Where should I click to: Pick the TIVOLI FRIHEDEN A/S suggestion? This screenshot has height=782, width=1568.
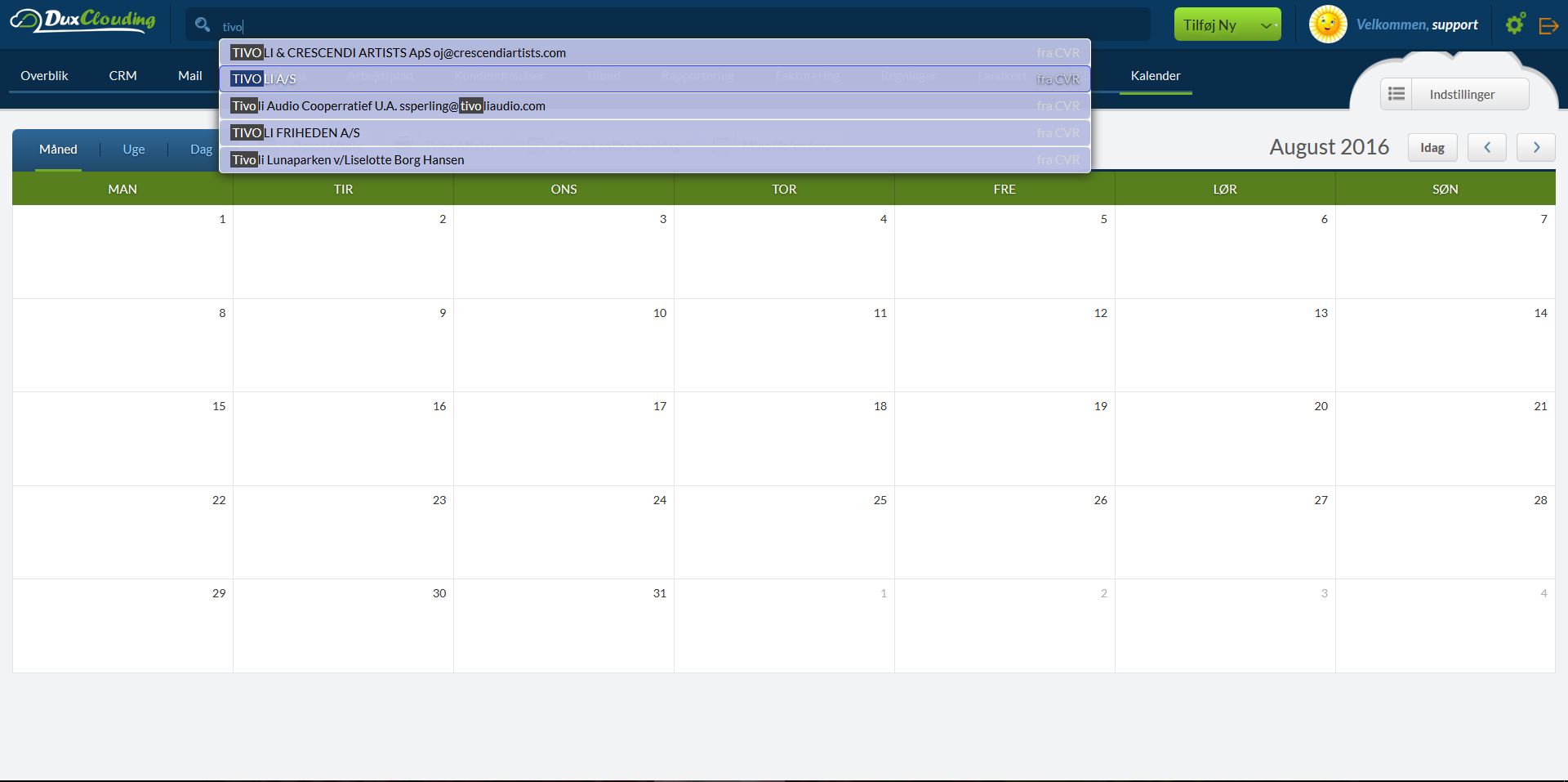point(655,132)
